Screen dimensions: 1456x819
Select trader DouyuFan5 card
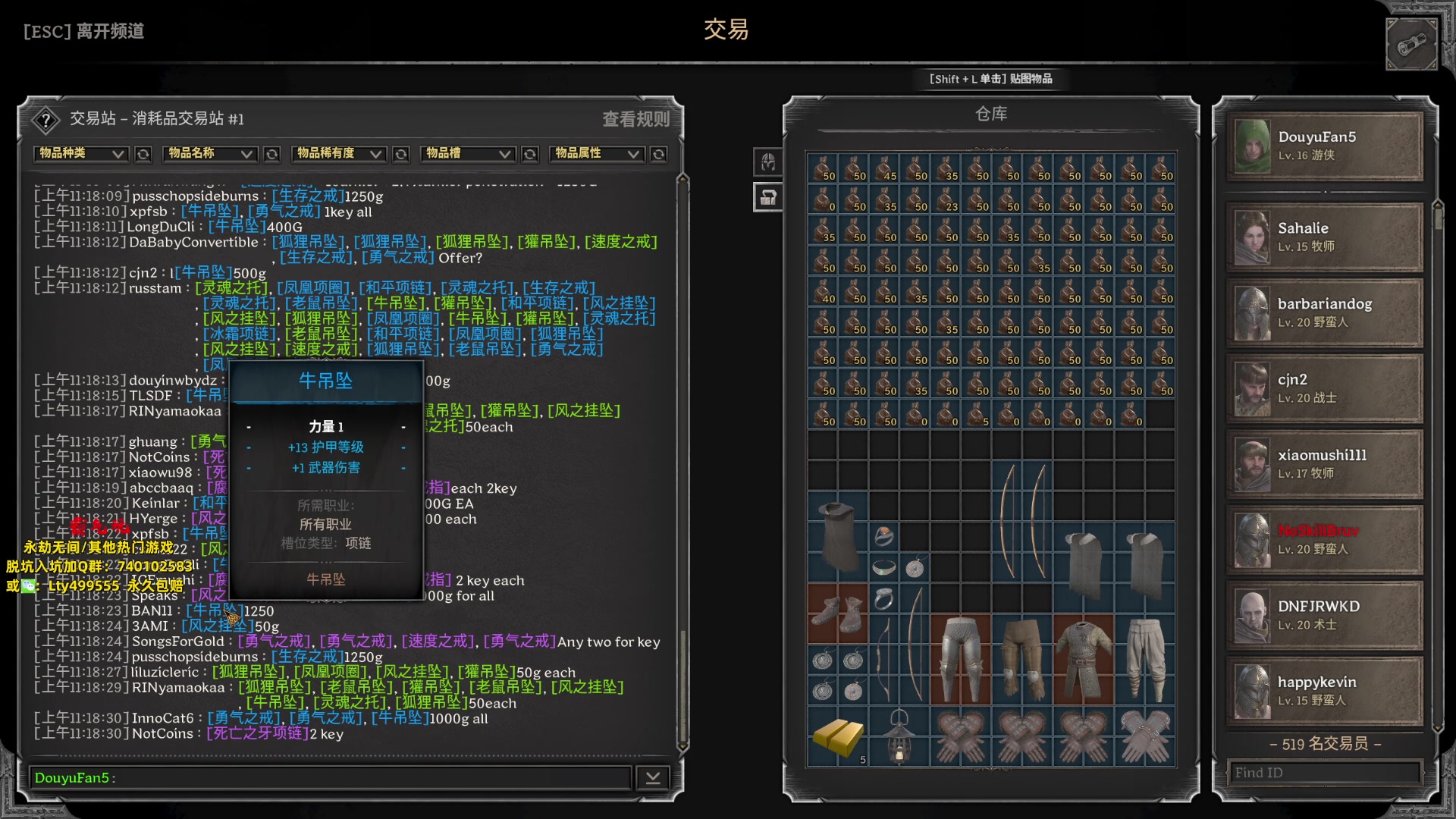coord(1325,146)
